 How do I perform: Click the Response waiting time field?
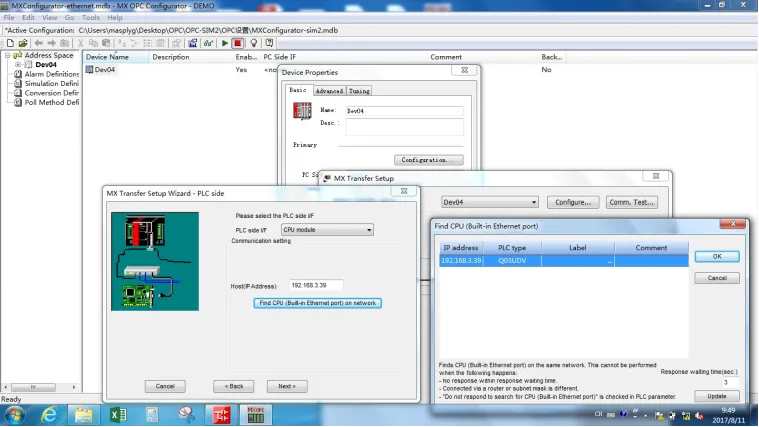click(x=730, y=382)
